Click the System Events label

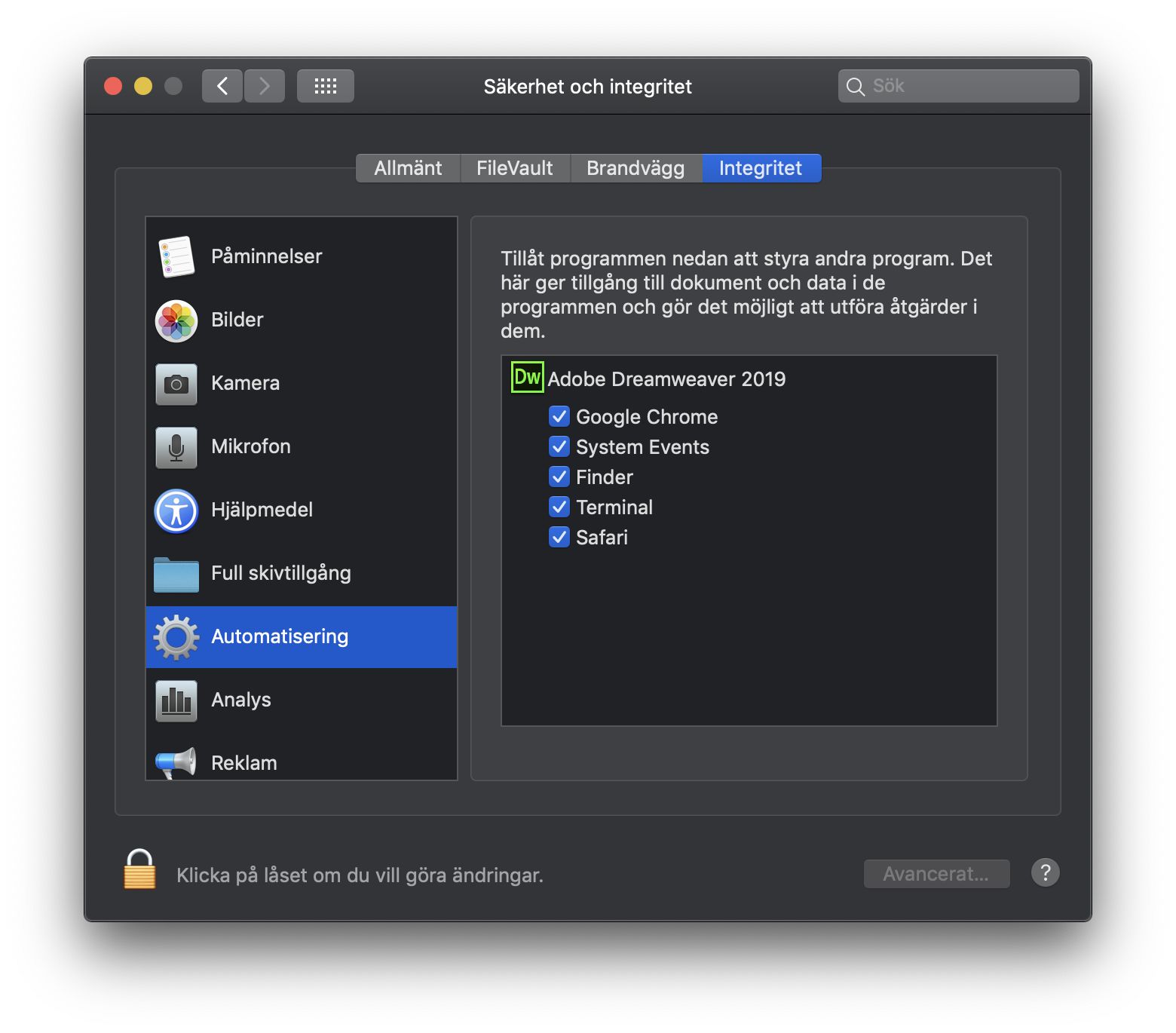(642, 447)
